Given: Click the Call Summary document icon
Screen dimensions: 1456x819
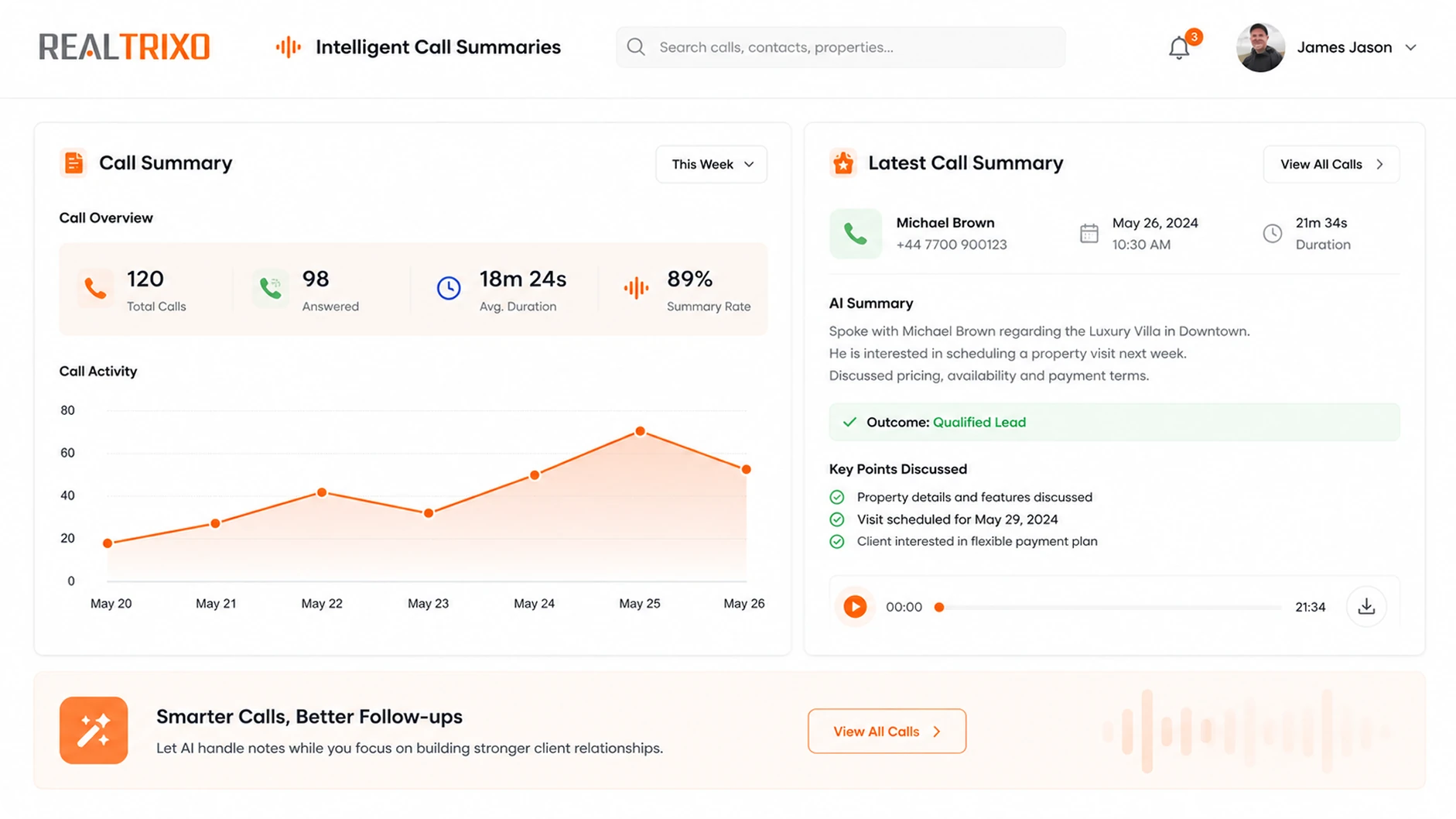Looking at the screenshot, I should pos(73,163).
